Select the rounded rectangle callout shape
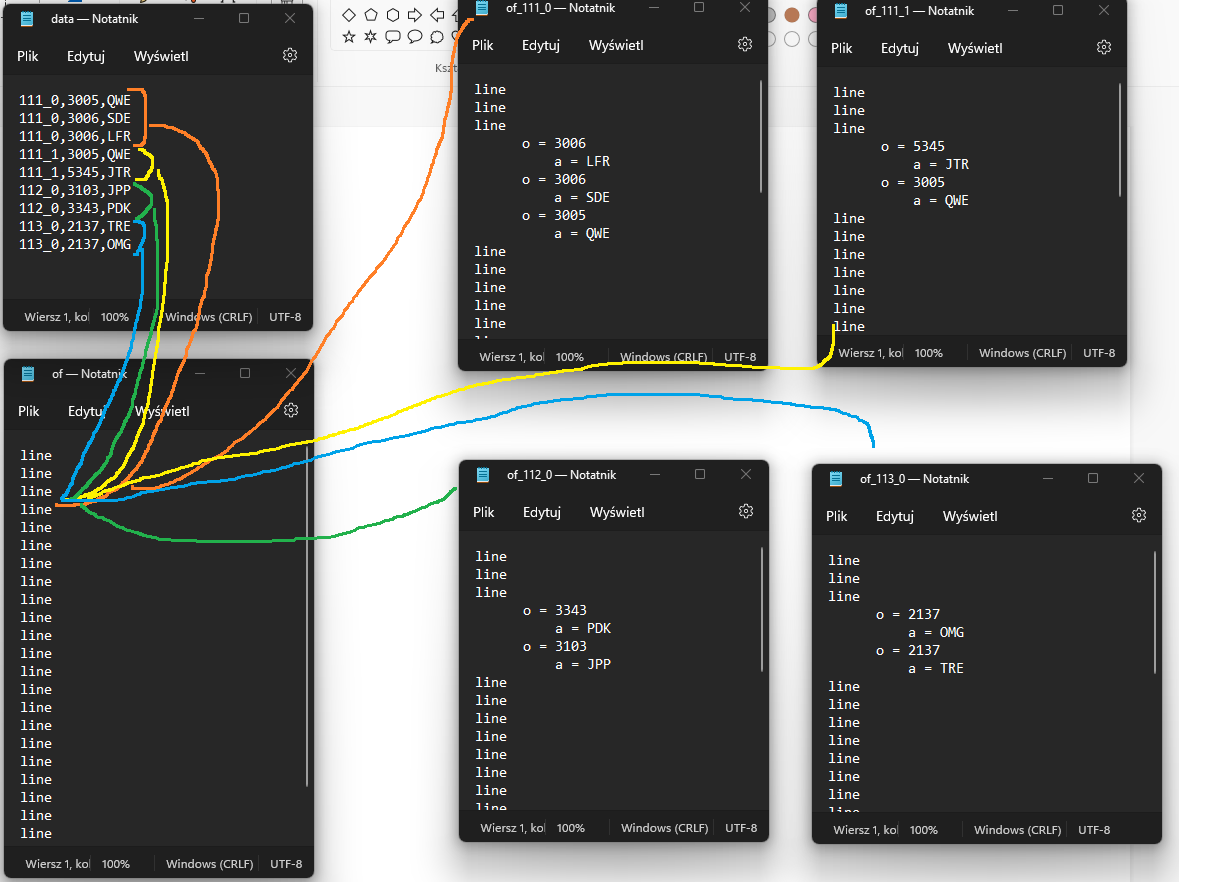The width and height of the screenshot is (1228, 882). [393, 37]
